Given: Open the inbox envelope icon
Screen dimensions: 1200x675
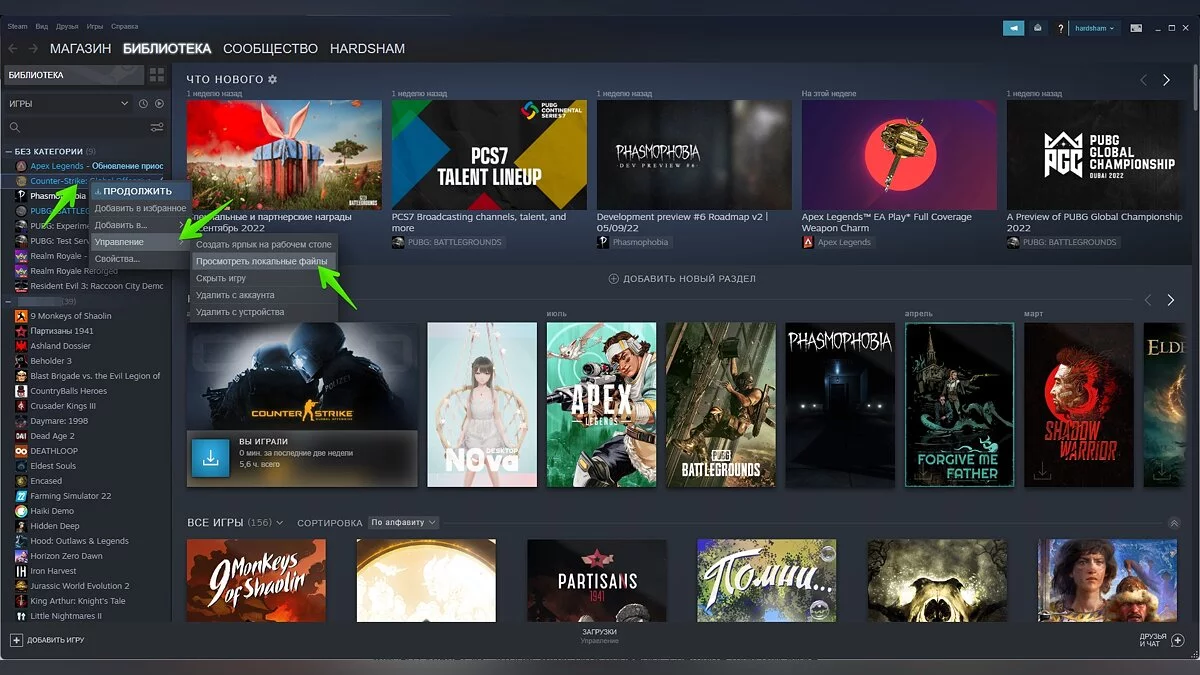Looking at the screenshot, I should tap(1038, 28).
